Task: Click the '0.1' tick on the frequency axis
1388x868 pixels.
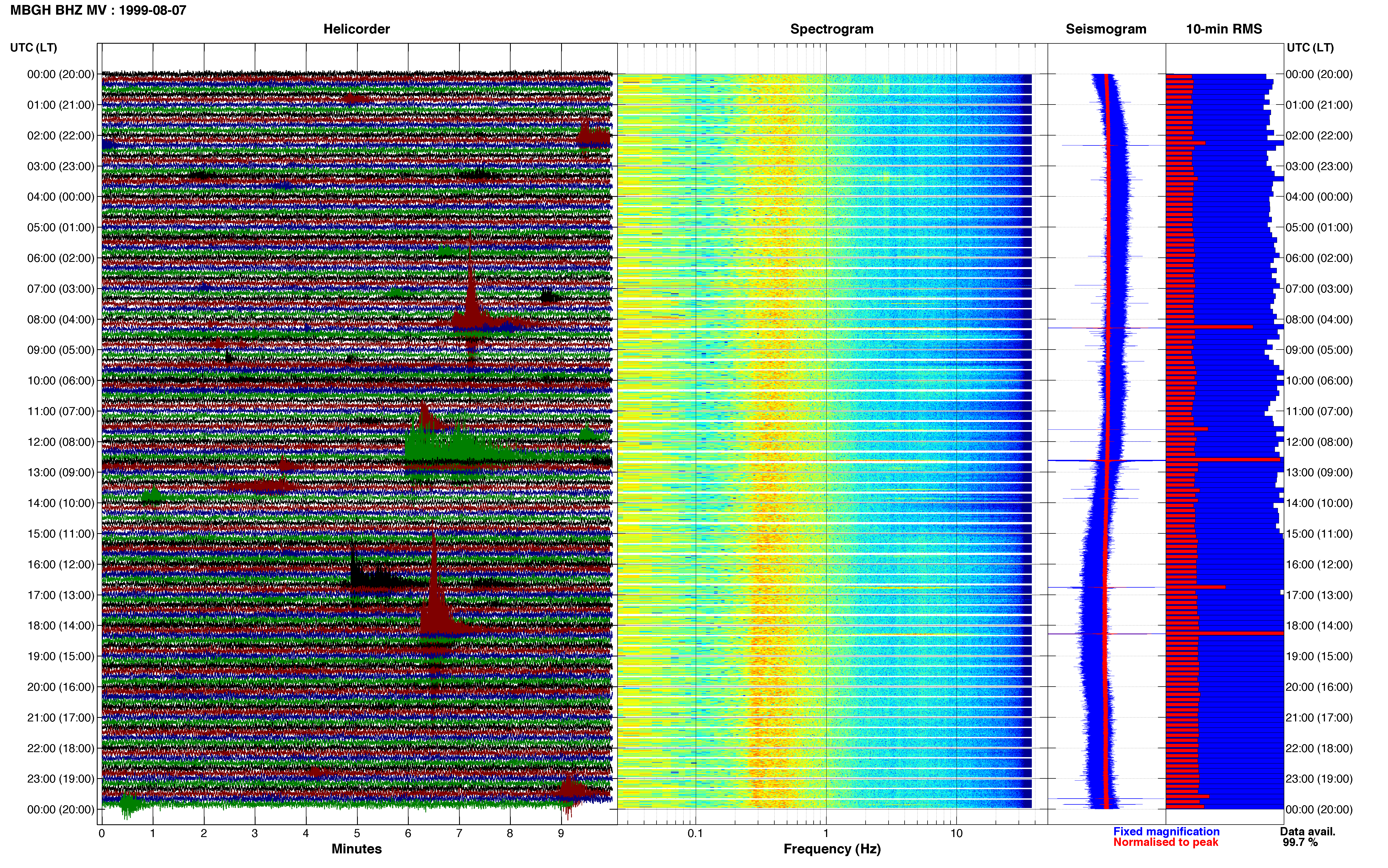Action: 695,833
